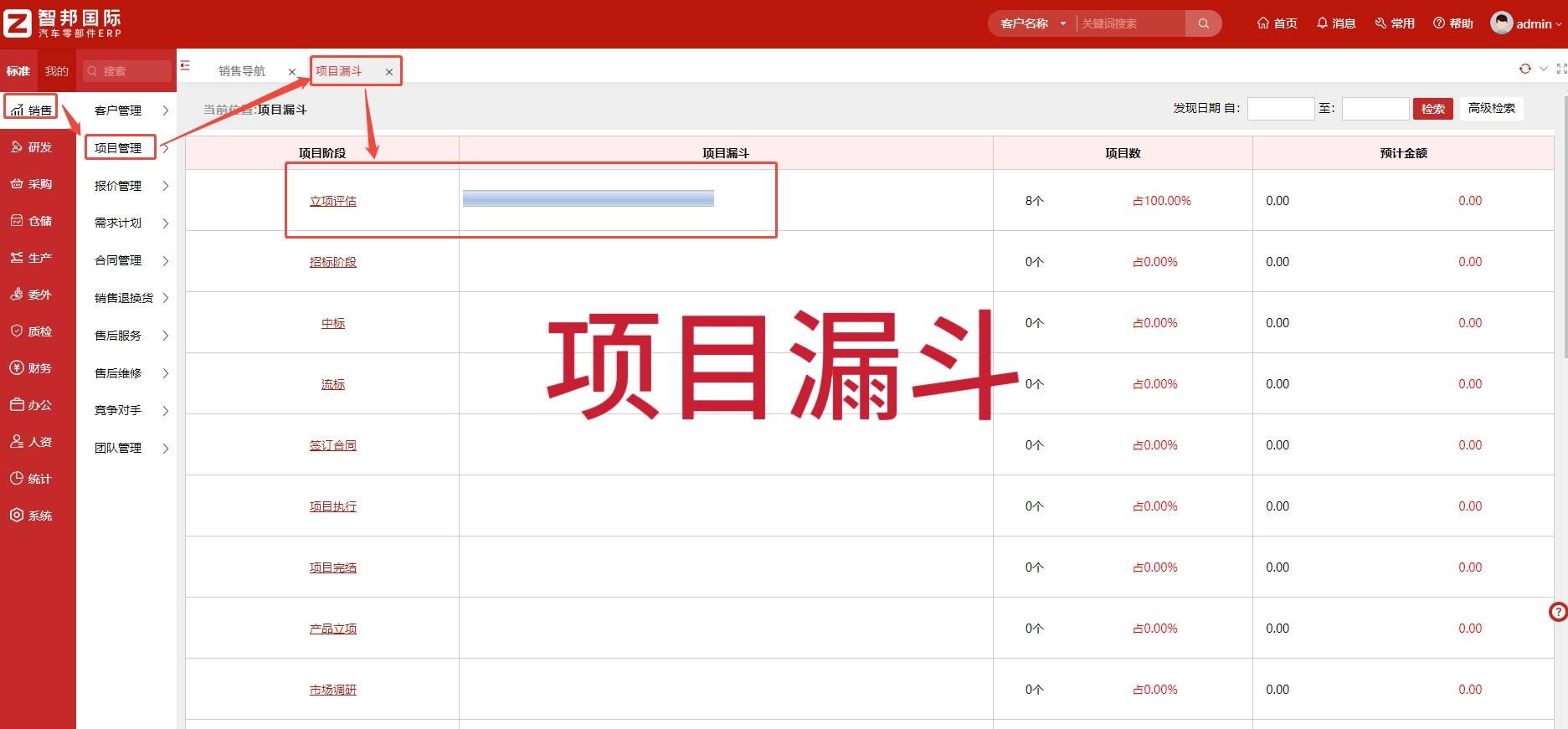Open the 财务 finance module
The height and width of the screenshot is (729, 1568).
coord(31,367)
